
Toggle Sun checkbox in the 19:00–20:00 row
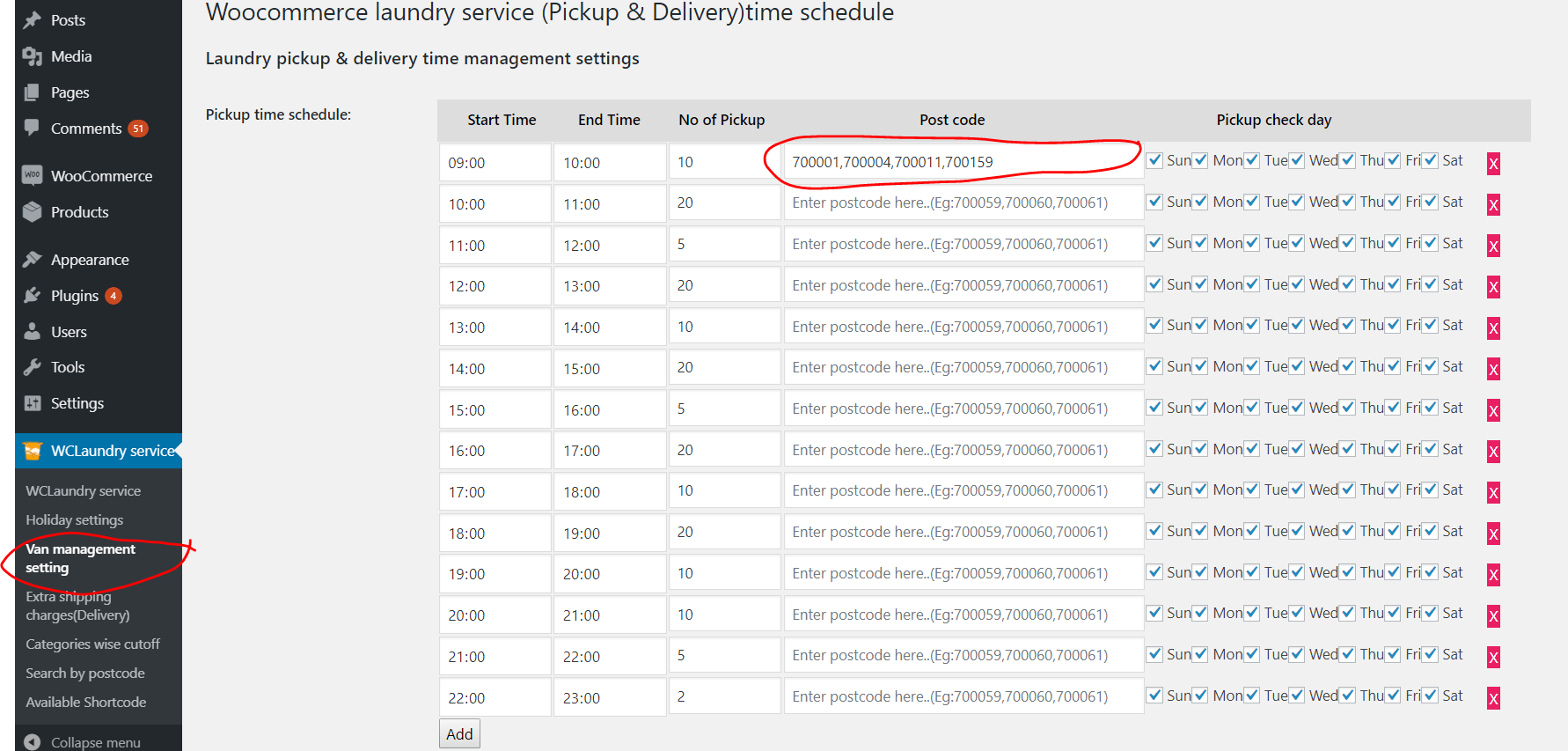(x=1154, y=572)
